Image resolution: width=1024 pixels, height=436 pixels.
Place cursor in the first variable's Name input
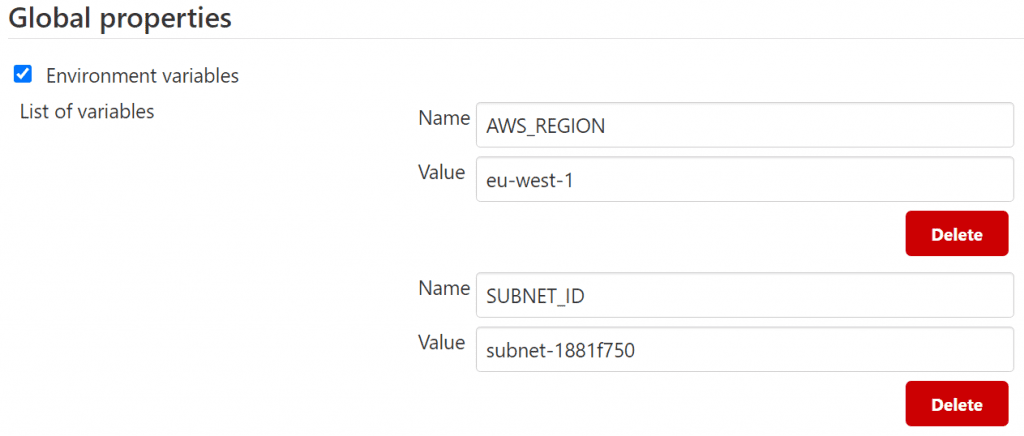[745, 125]
